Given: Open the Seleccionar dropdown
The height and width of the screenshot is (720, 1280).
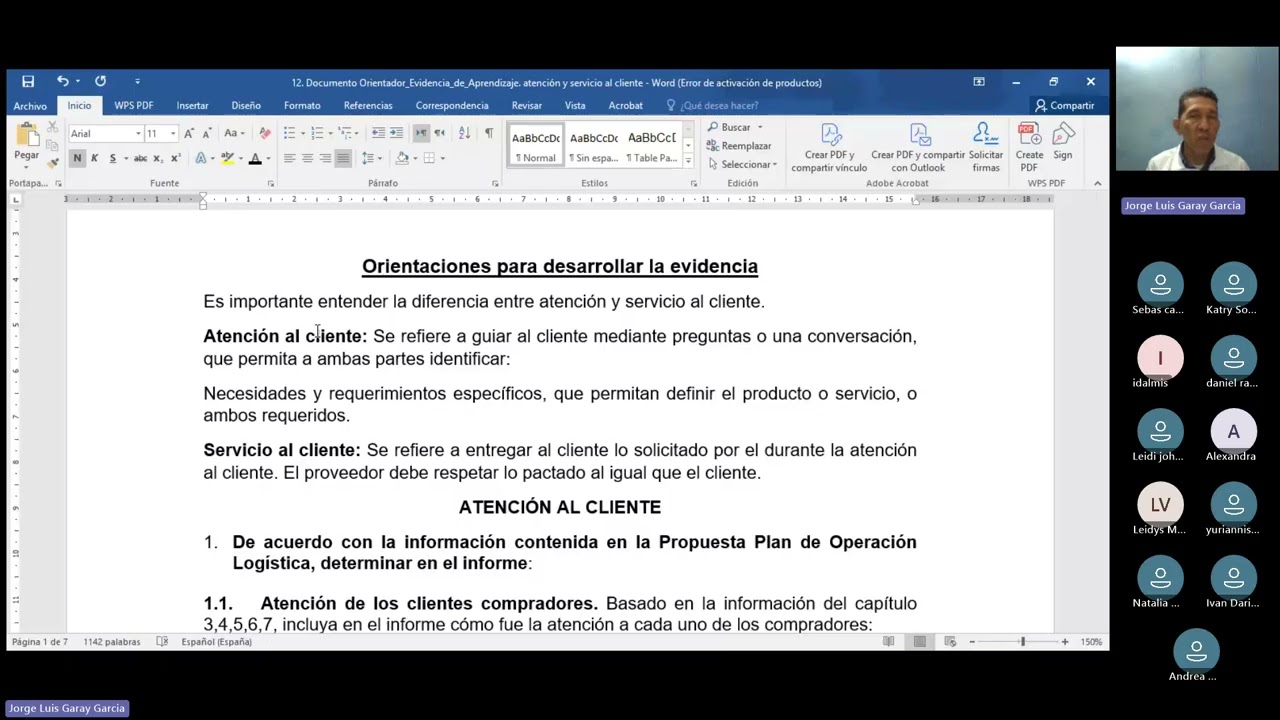Looking at the screenshot, I should pos(742,164).
